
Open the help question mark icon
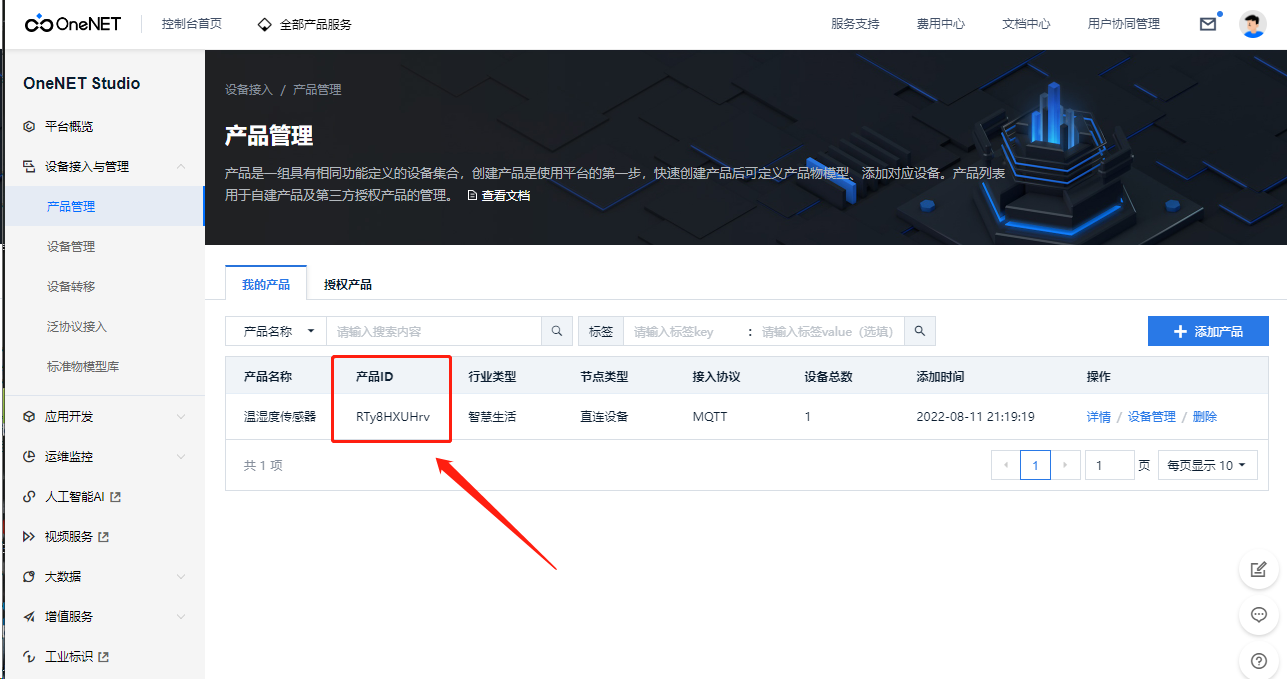pos(1259,660)
